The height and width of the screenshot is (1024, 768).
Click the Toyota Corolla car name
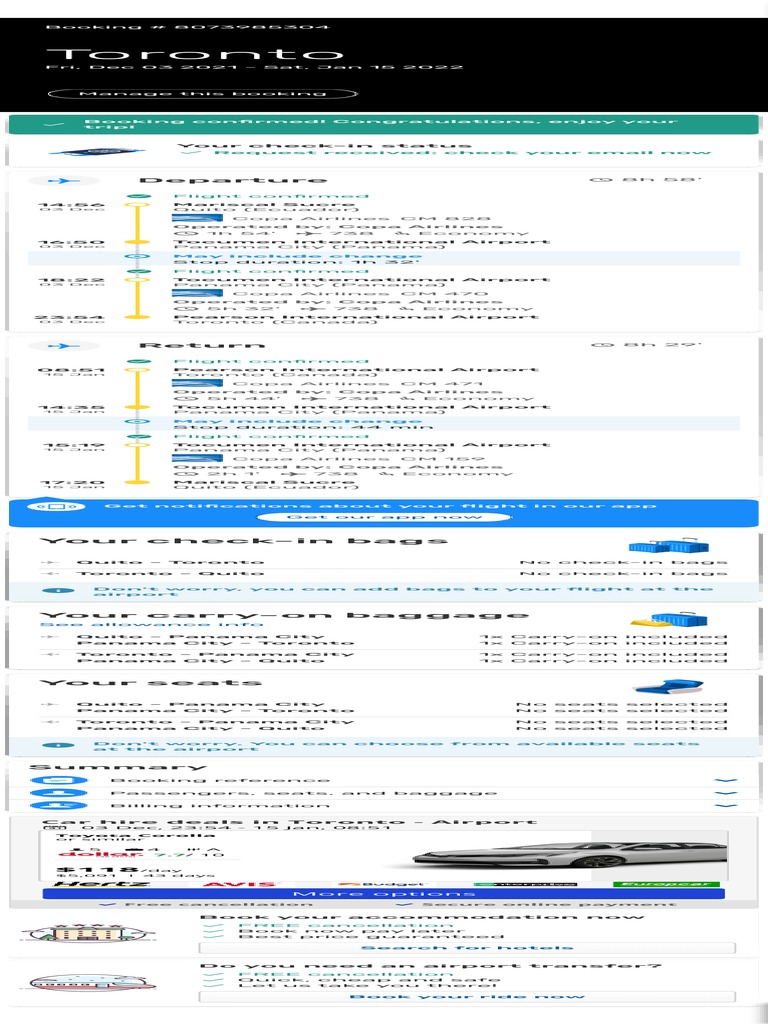click(136, 835)
